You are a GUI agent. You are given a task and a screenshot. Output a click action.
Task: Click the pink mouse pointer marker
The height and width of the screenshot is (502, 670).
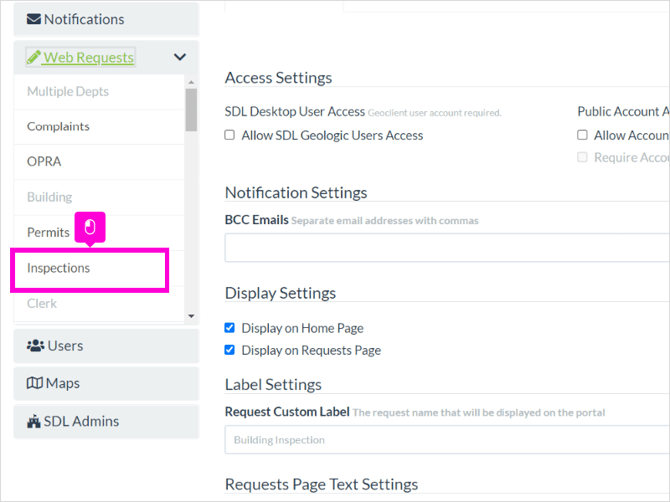tap(90, 227)
